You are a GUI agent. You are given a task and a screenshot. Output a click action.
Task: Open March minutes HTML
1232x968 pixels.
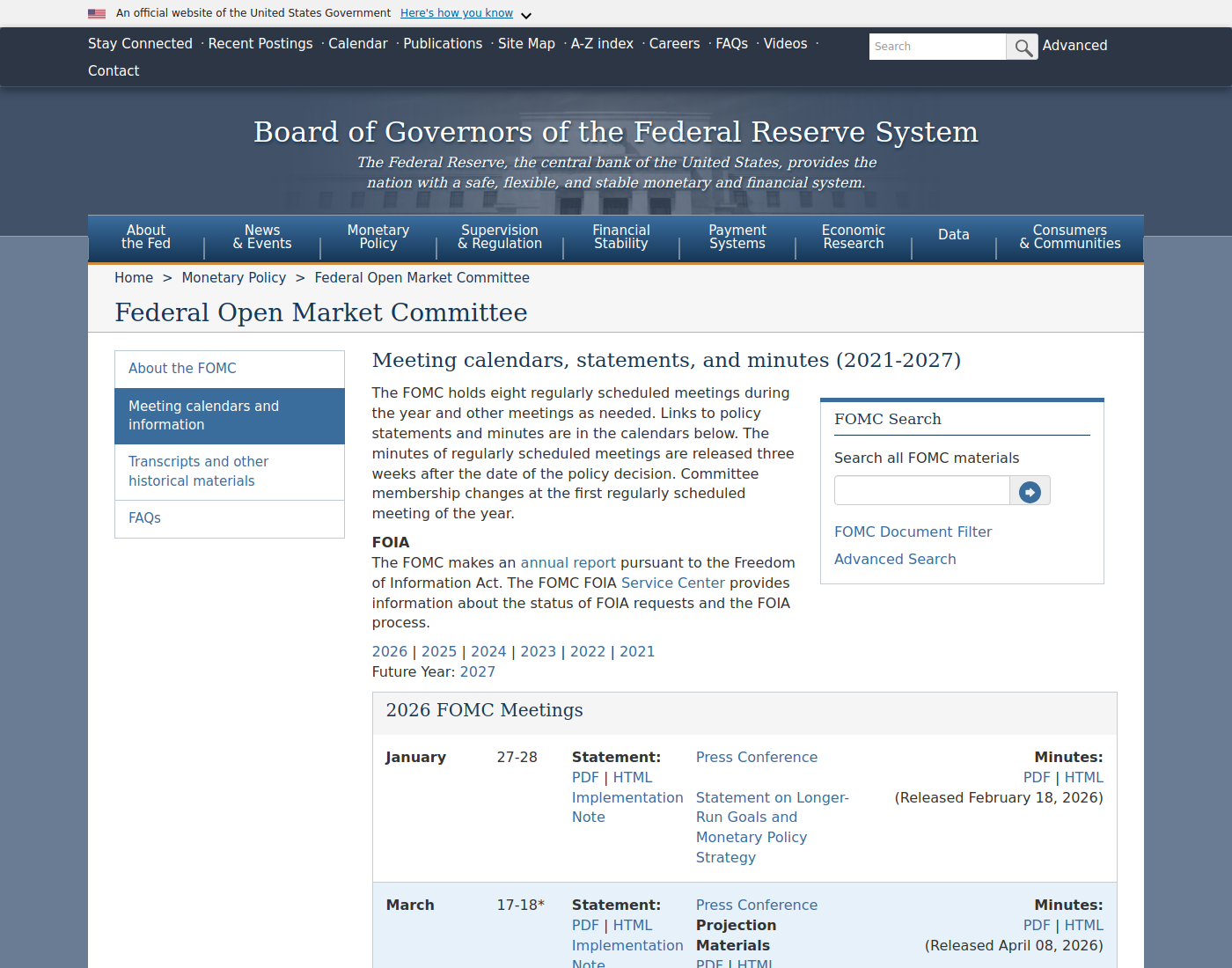(1084, 926)
